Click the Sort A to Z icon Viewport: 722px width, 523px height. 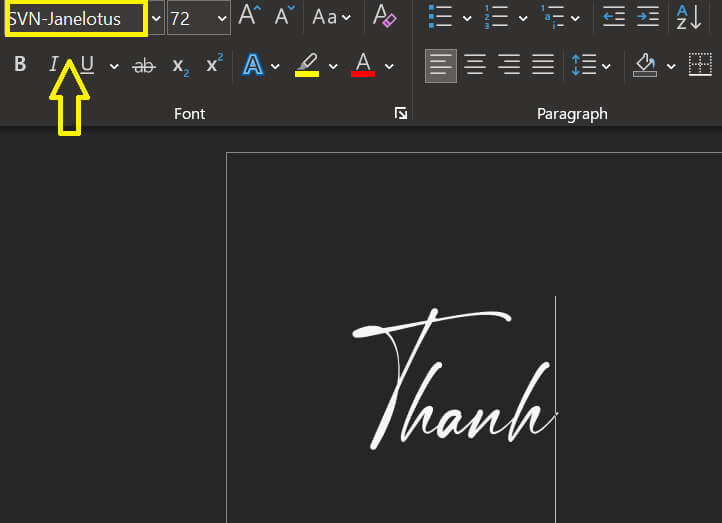click(x=689, y=17)
